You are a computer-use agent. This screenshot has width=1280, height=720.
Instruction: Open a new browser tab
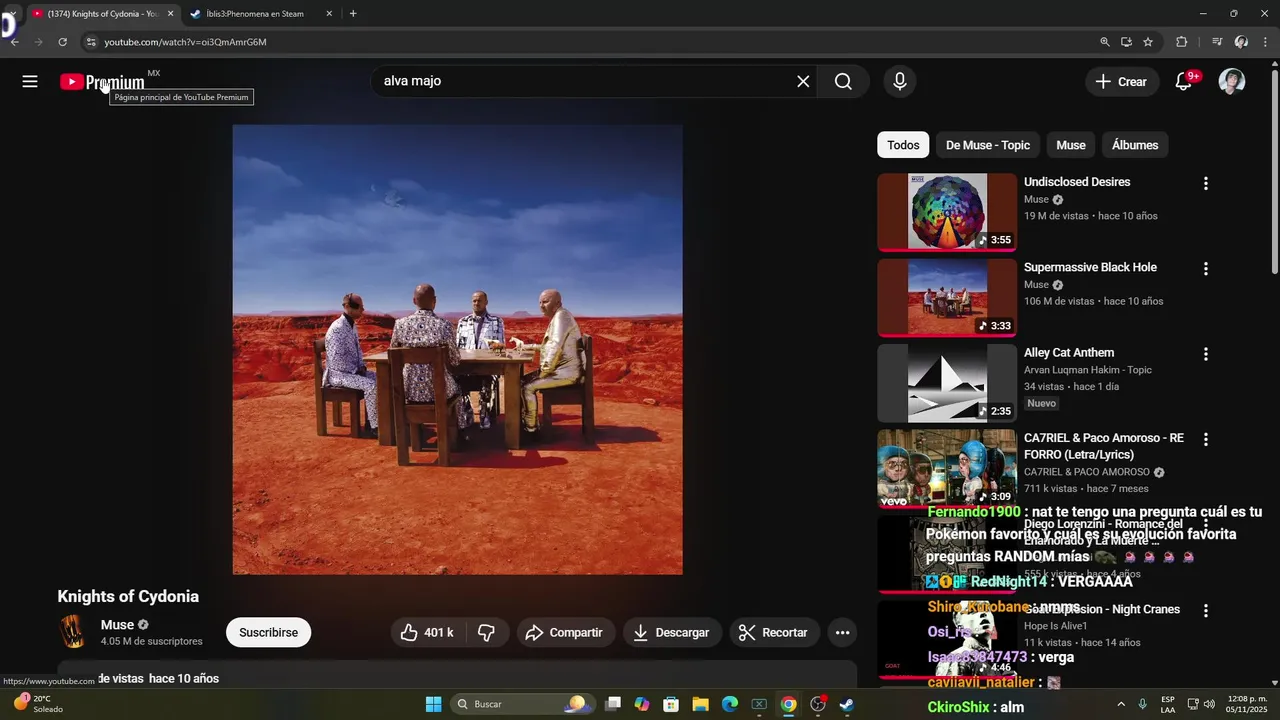click(x=353, y=14)
